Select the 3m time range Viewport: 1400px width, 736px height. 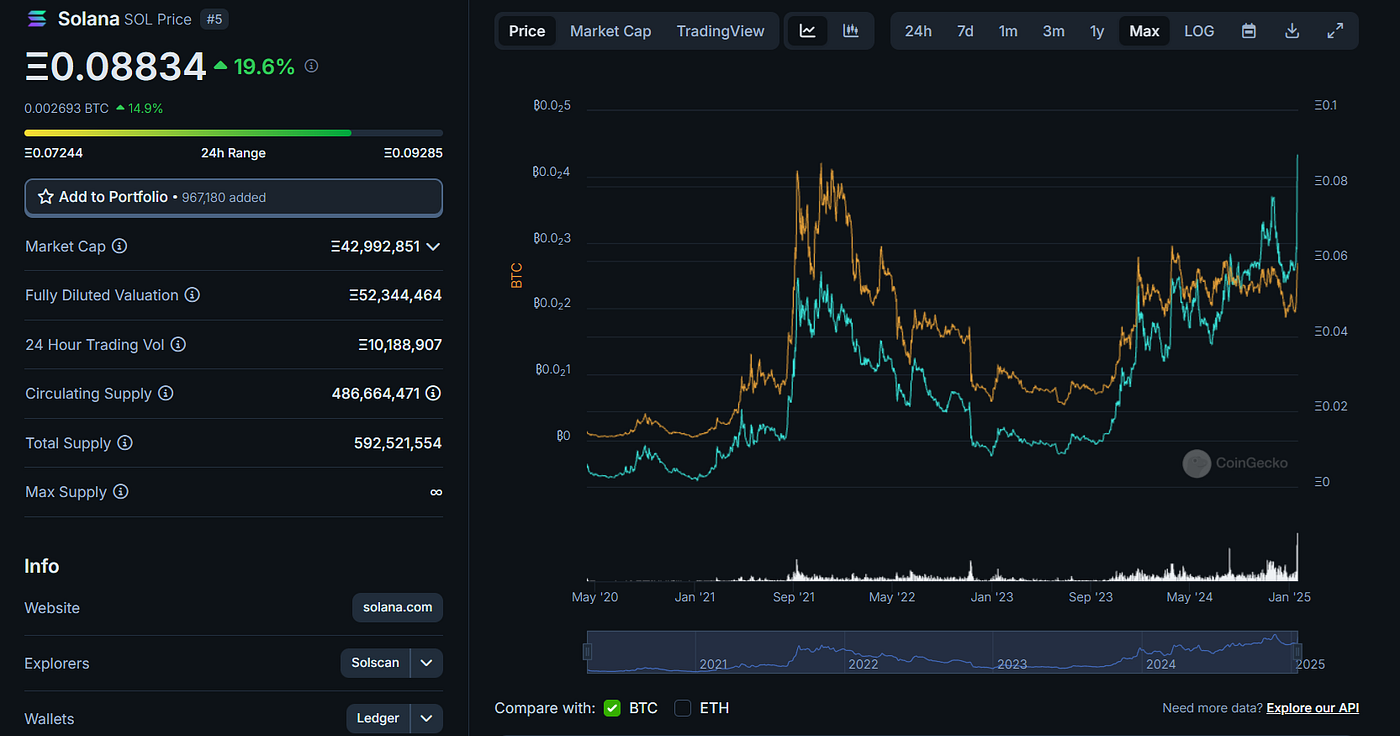click(x=1053, y=31)
